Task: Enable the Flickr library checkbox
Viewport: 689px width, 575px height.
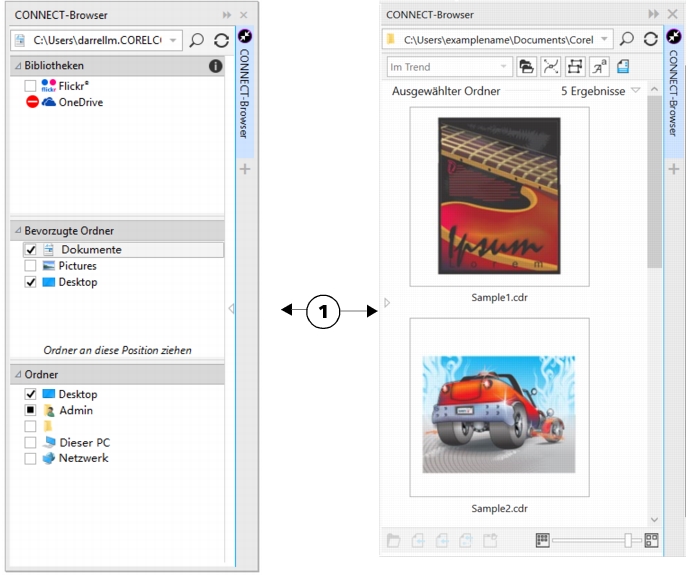Action: coord(31,86)
